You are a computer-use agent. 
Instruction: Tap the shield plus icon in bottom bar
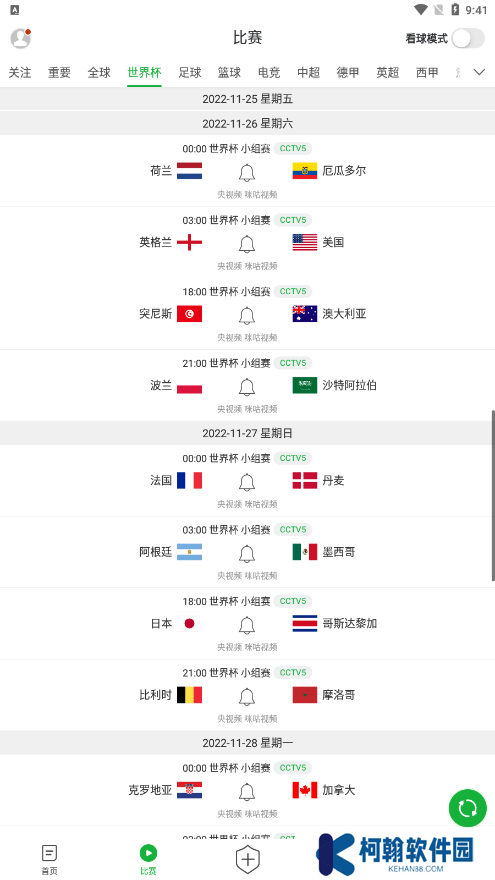tap(248, 859)
